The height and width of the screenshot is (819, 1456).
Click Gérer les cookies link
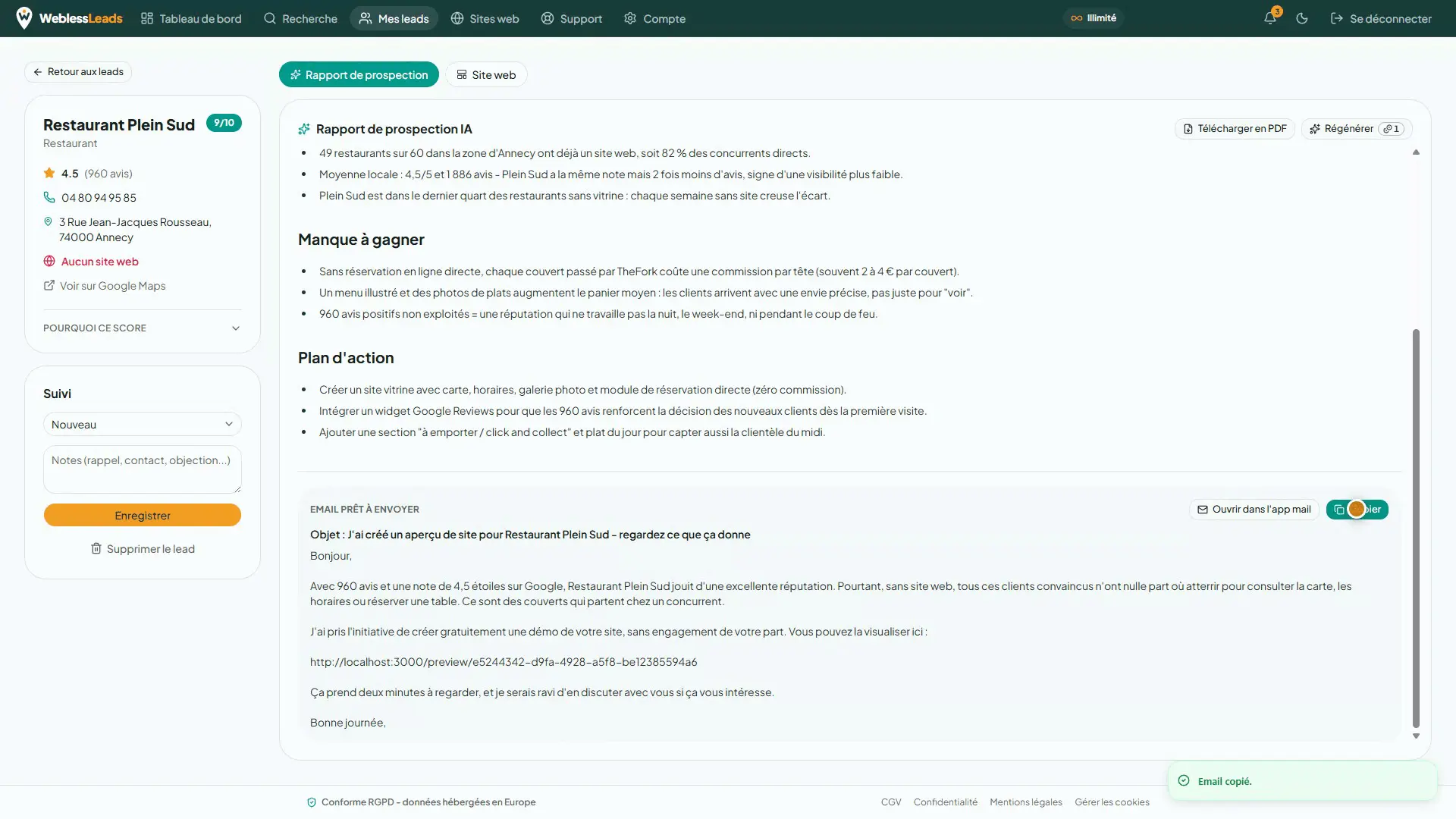[1112, 802]
